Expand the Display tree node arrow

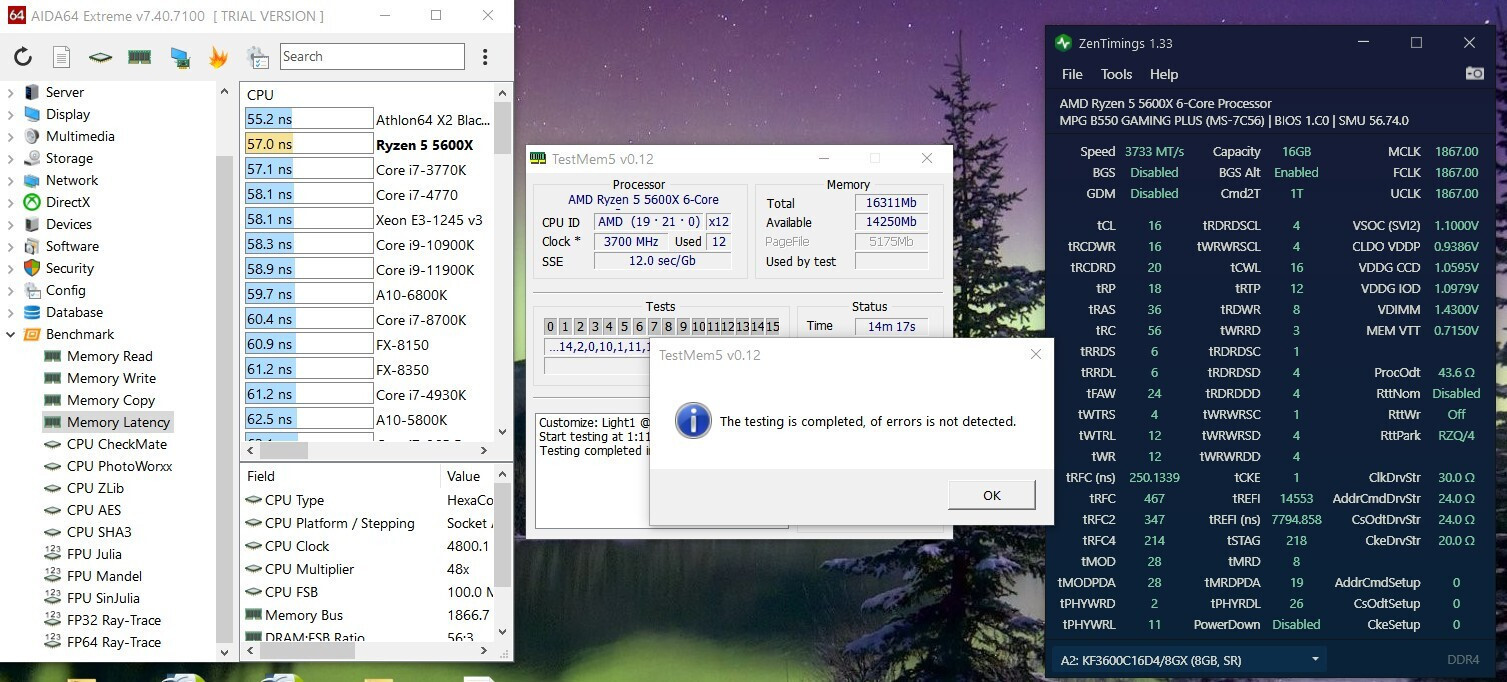[x=11, y=114]
